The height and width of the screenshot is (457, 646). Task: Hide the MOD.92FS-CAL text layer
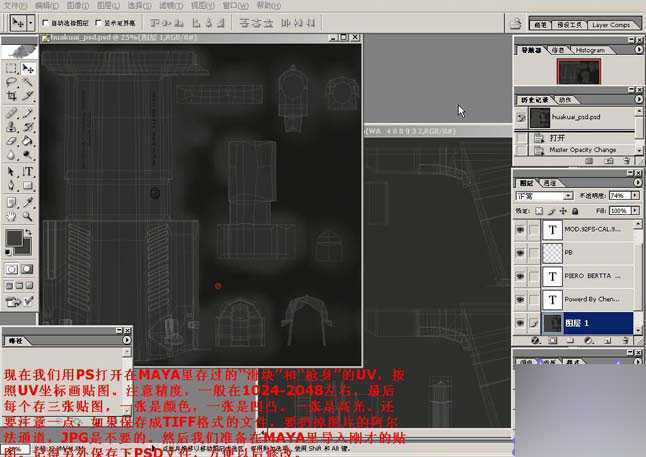pos(520,230)
